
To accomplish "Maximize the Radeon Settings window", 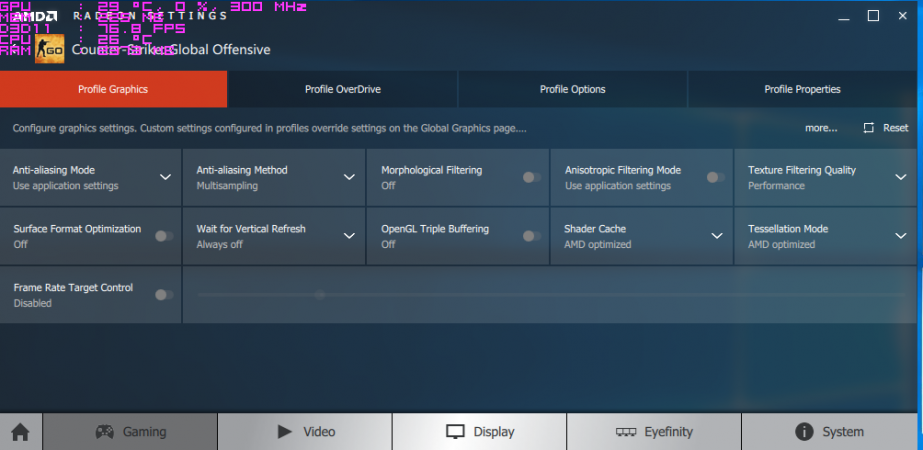I will coord(874,16).
